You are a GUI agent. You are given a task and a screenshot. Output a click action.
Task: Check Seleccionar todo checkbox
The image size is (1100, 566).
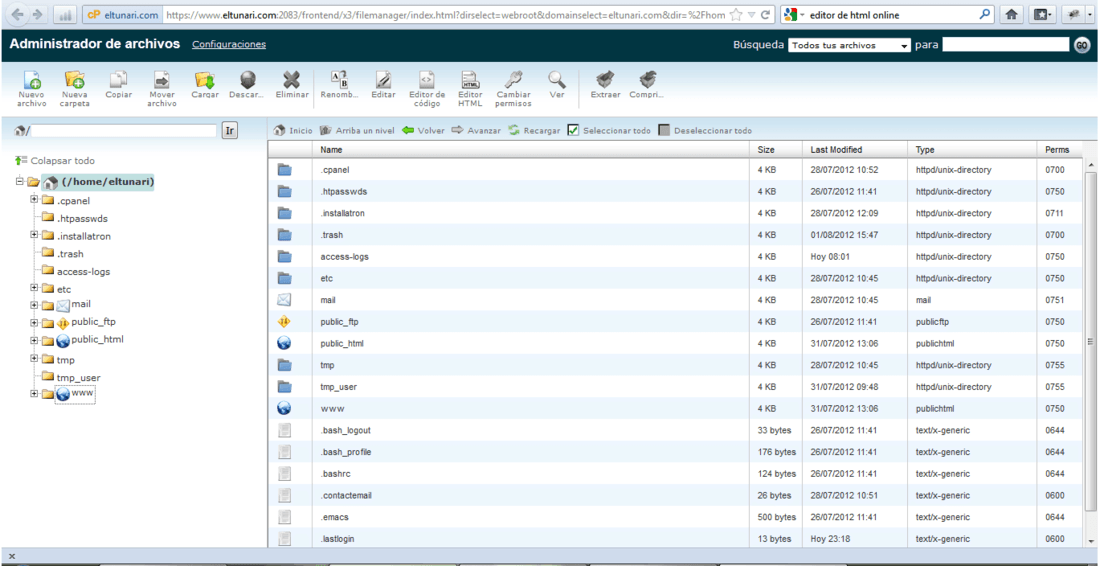[573, 130]
